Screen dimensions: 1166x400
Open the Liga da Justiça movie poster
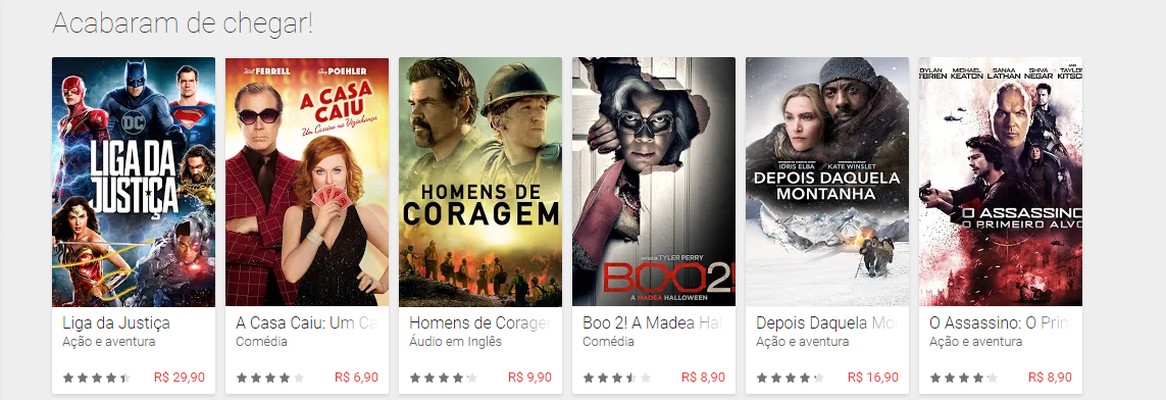click(x=133, y=181)
